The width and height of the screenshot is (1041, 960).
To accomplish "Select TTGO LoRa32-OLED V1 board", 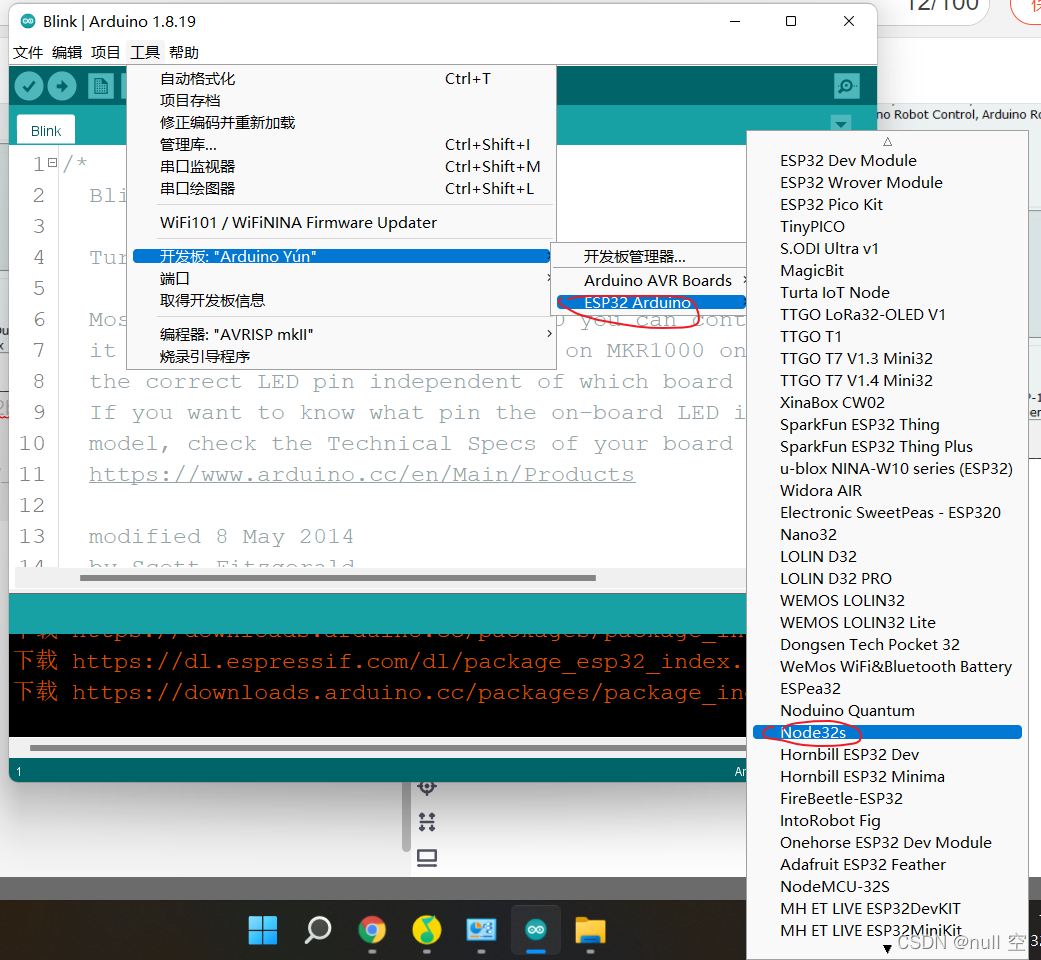I will click(x=887, y=315).
